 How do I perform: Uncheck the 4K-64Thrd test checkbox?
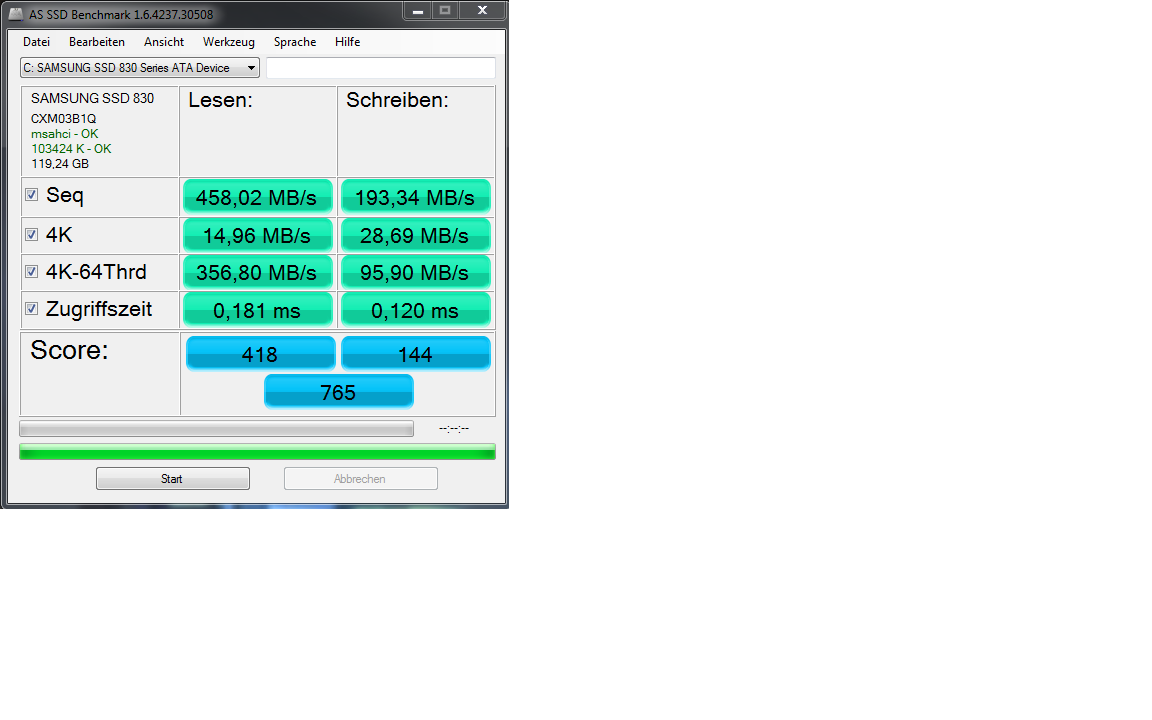(32, 271)
